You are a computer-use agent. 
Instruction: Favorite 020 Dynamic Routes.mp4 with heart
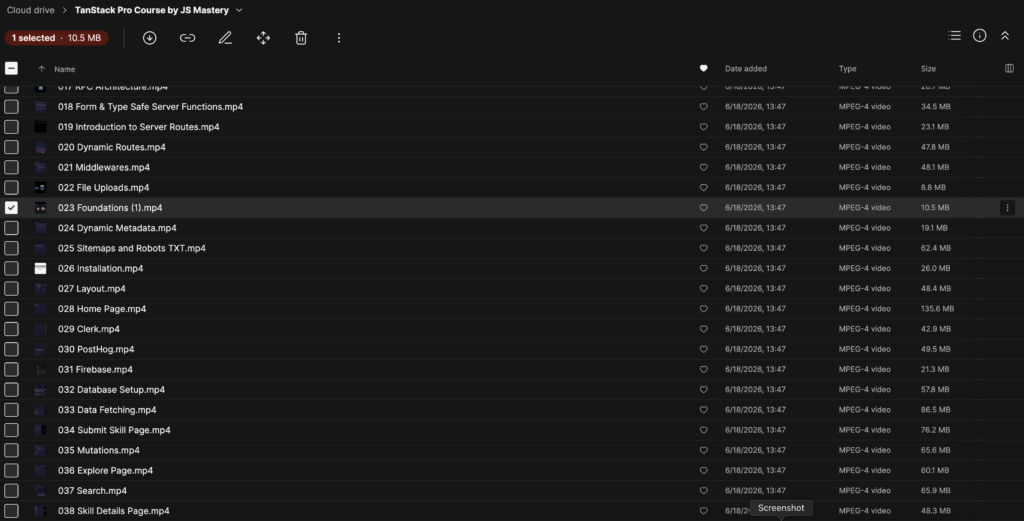703,147
